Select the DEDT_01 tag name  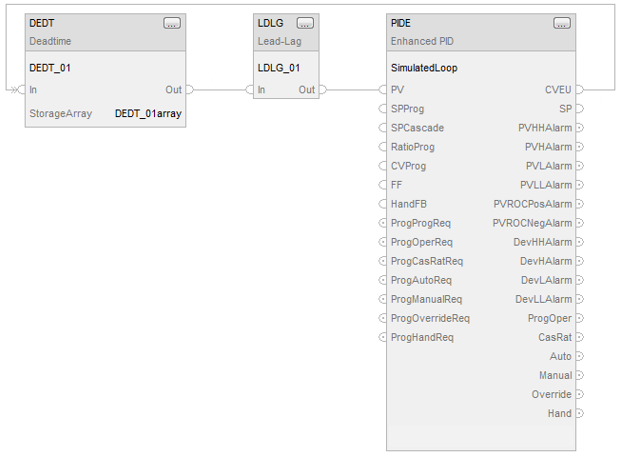50,68
